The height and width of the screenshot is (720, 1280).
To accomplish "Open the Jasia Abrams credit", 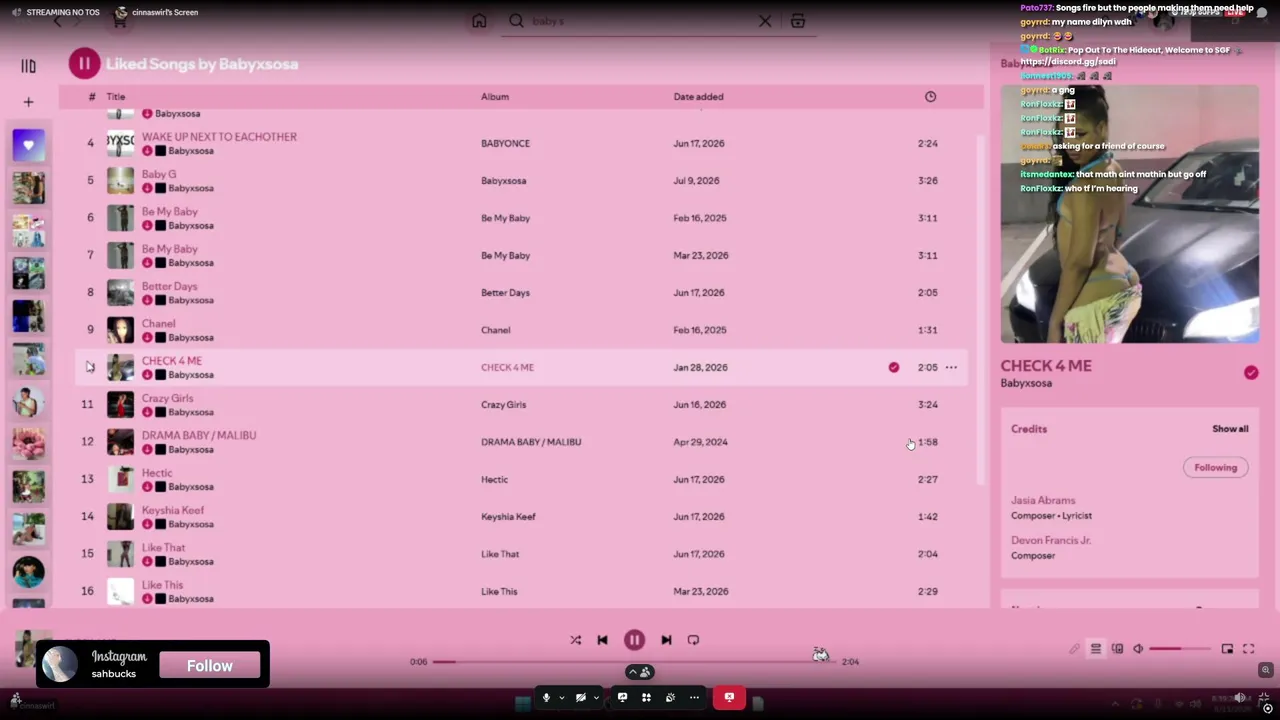I will pos(1043,500).
